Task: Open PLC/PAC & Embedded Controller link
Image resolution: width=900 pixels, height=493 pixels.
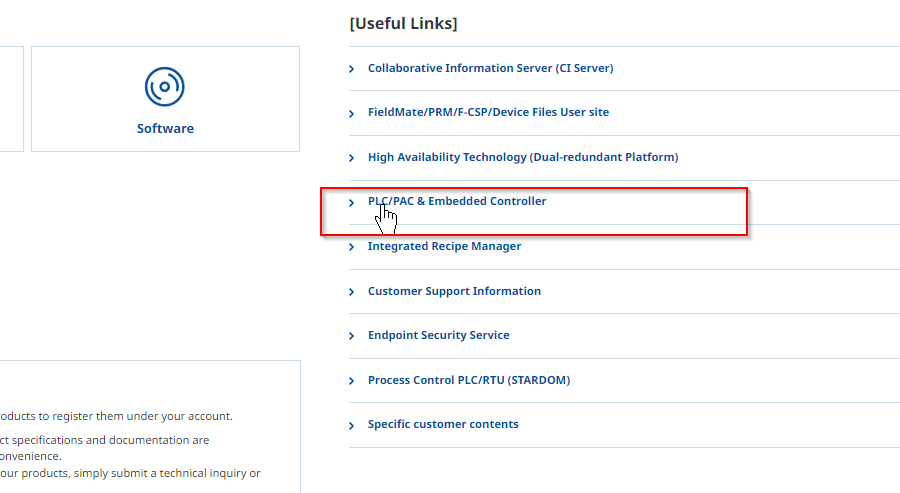Action: [457, 201]
